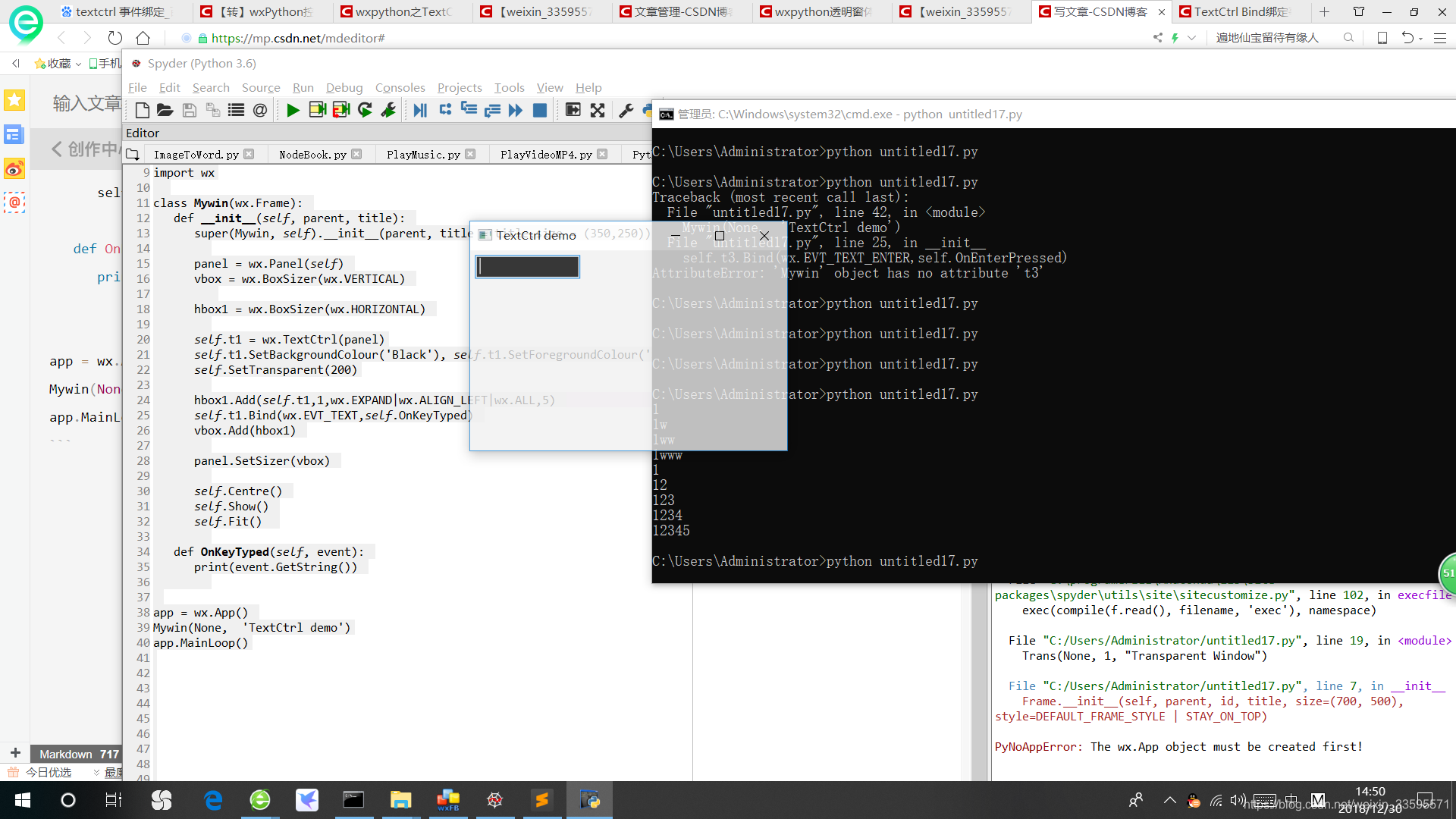Viewport: 1456px width, 819px height.
Task: Click the browser address bar URL
Action: point(298,38)
